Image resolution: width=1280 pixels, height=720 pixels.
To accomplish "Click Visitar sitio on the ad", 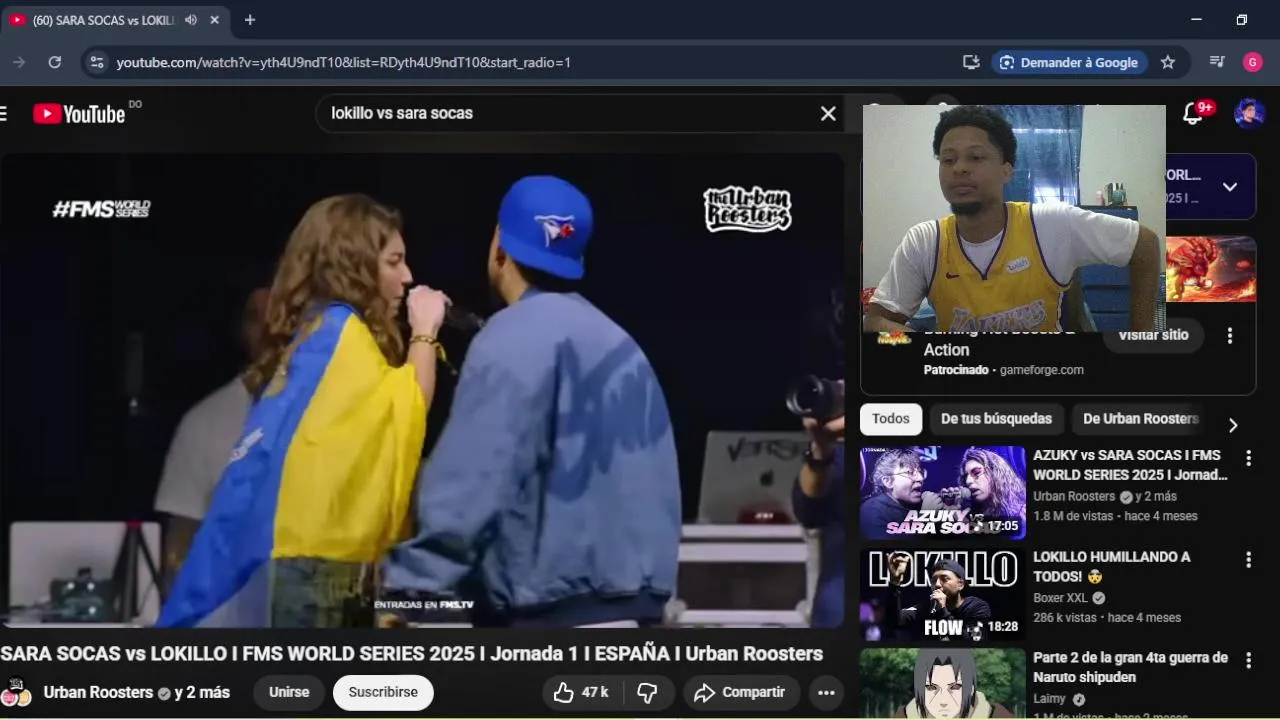I will [x=1154, y=335].
